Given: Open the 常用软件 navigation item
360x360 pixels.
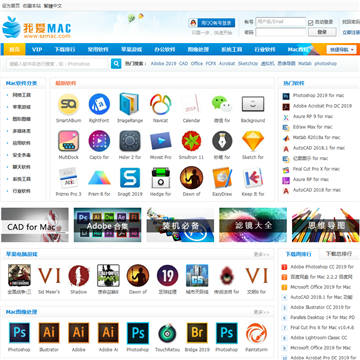Looking at the screenshot, I should (98, 49).
